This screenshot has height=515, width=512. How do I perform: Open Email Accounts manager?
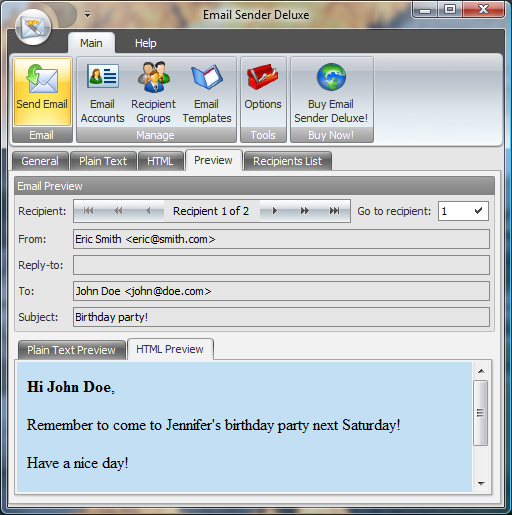(x=102, y=92)
